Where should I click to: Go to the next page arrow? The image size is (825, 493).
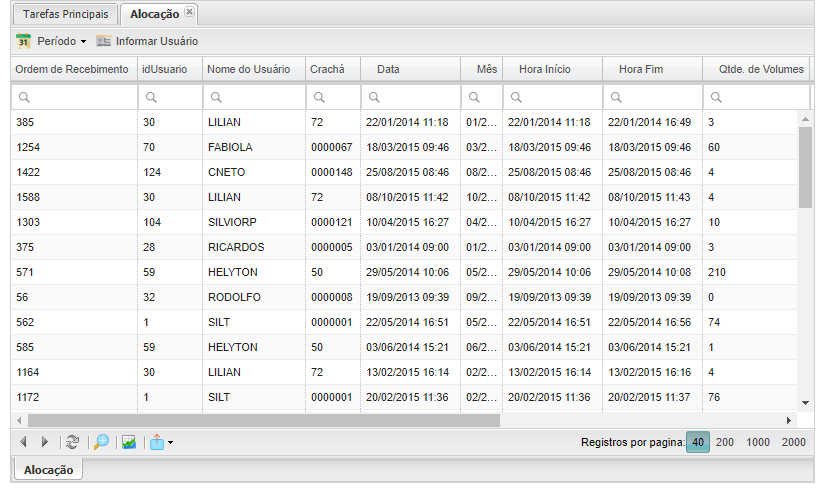pyautogui.click(x=45, y=442)
